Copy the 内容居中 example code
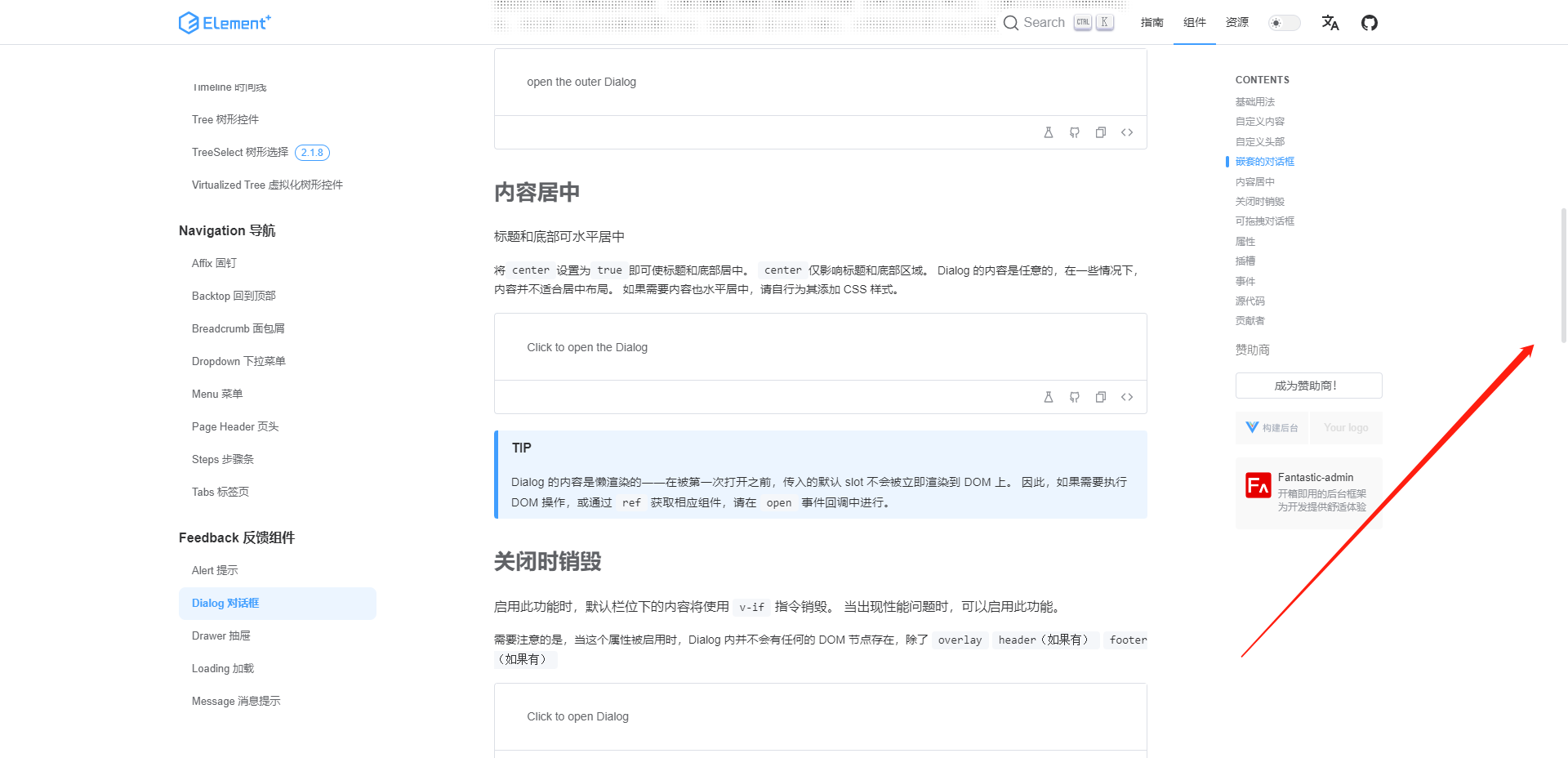This screenshot has width=1568, height=758. 1100,397
